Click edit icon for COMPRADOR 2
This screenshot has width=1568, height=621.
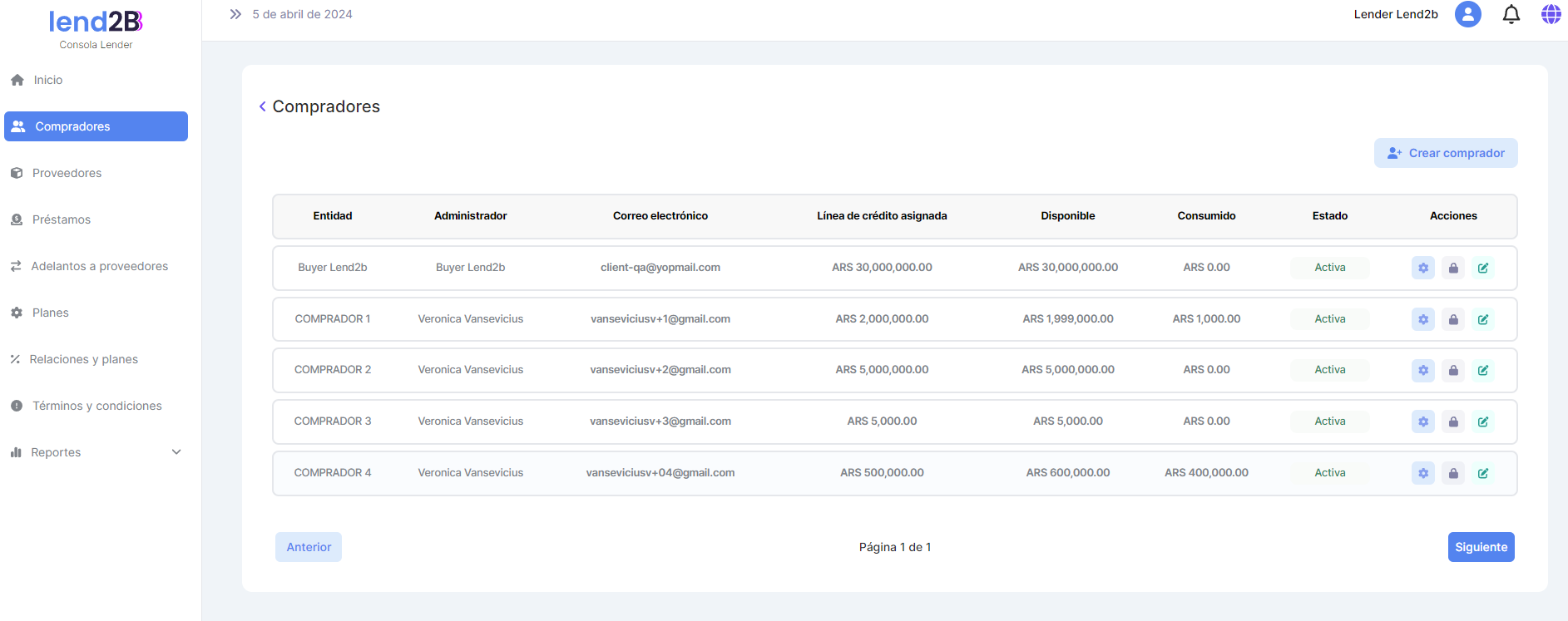[1483, 370]
